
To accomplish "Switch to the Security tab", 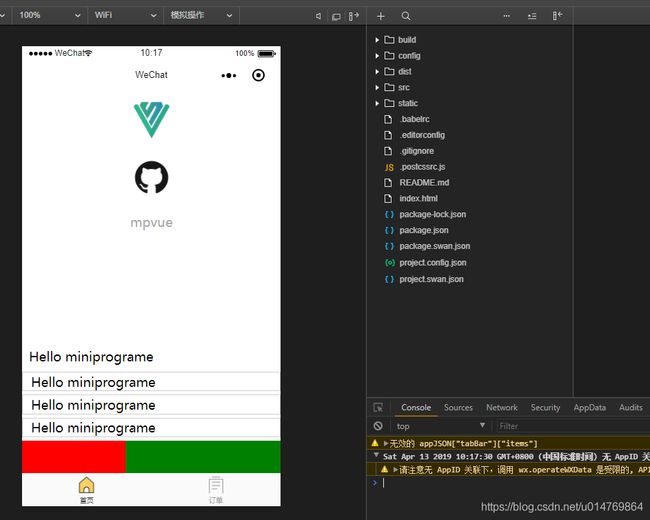I will pyautogui.click(x=545, y=408).
